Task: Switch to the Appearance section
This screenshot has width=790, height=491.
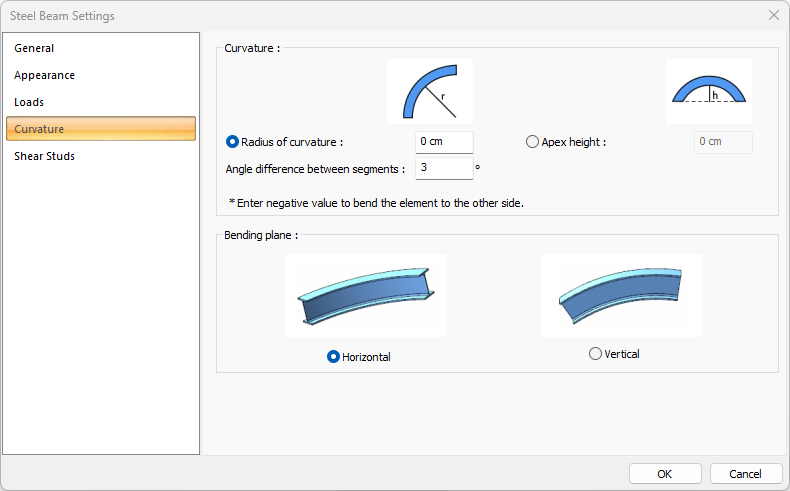Action: coord(44,75)
